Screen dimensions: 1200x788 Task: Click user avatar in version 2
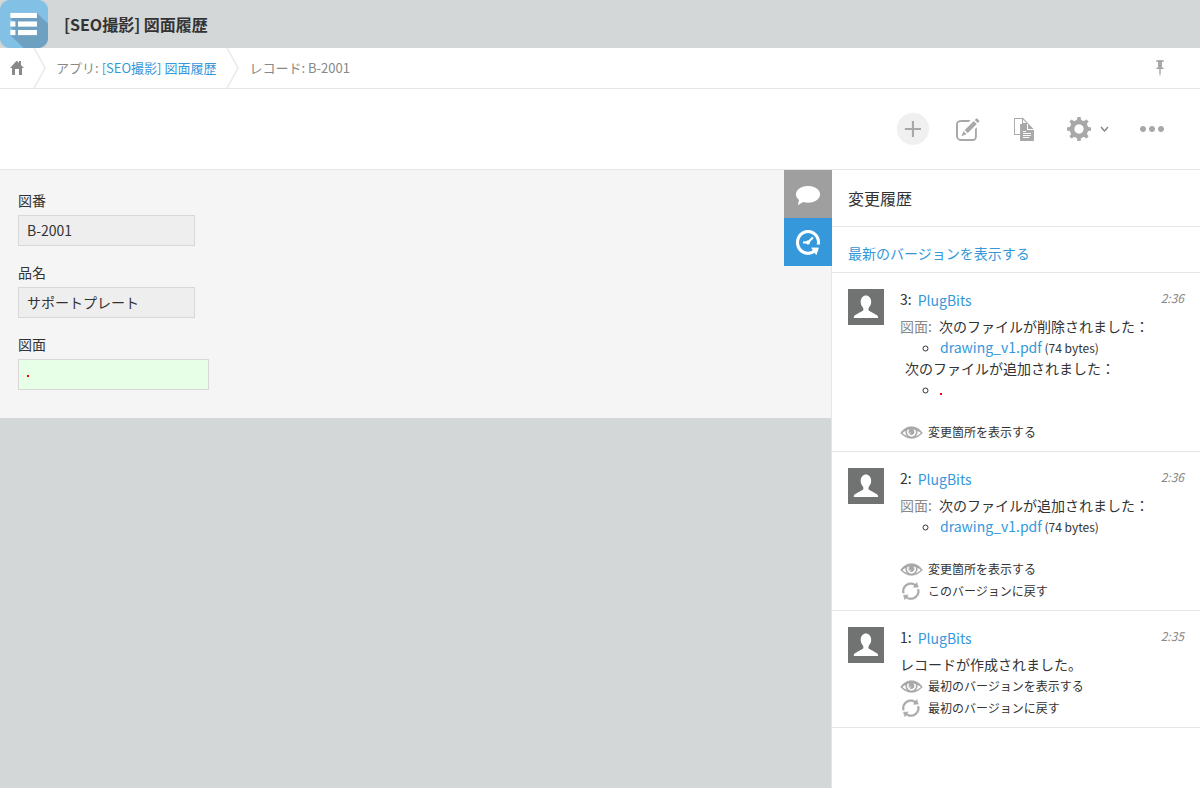pos(866,486)
